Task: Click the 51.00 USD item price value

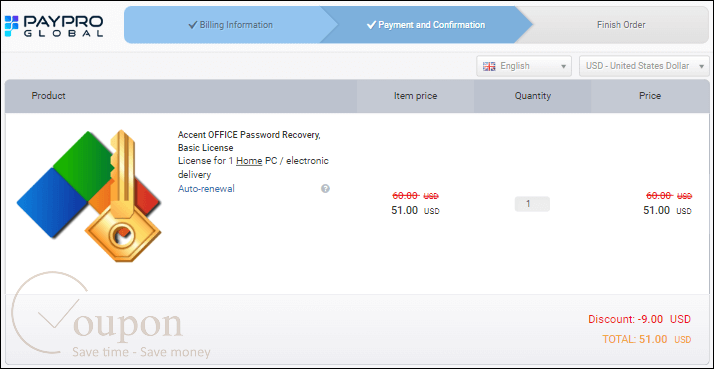Action: click(415, 211)
